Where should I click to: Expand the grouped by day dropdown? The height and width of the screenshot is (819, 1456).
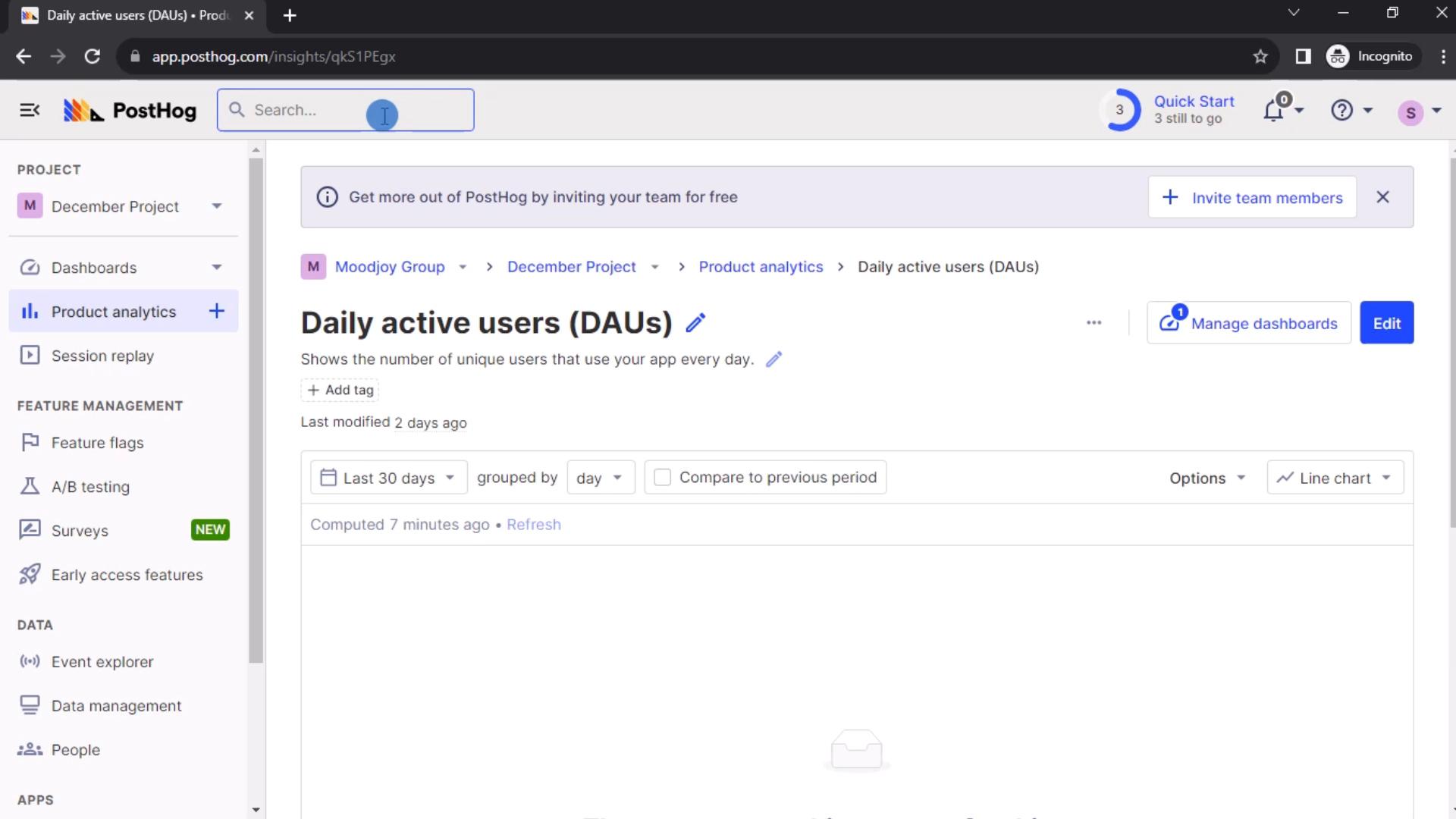pyautogui.click(x=597, y=477)
